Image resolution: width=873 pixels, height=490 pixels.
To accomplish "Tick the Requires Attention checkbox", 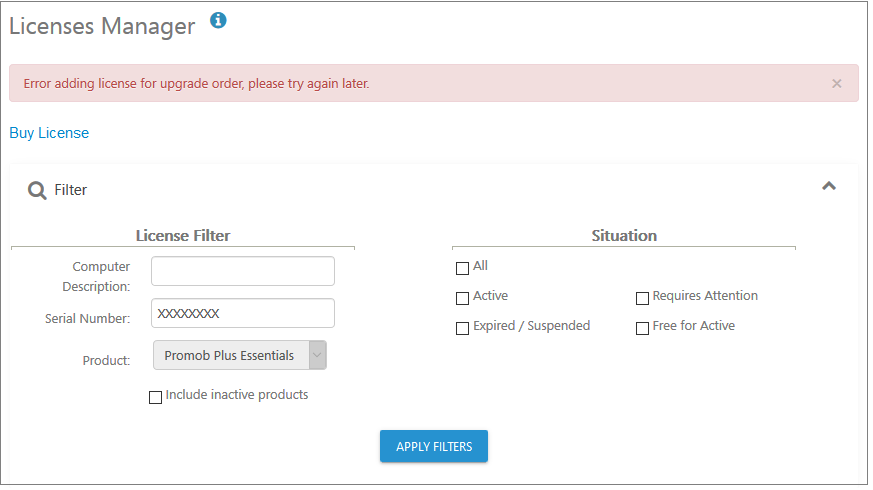I will pos(642,298).
